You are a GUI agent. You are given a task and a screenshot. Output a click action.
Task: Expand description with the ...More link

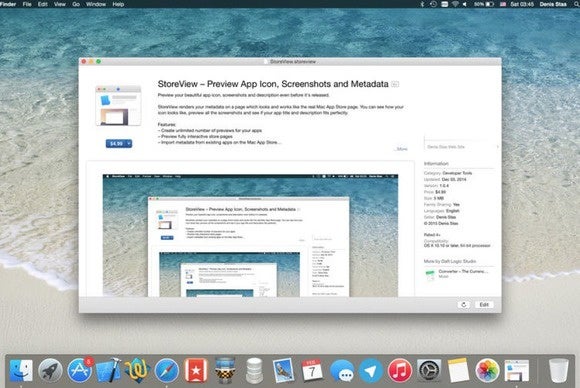click(x=401, y=149)
